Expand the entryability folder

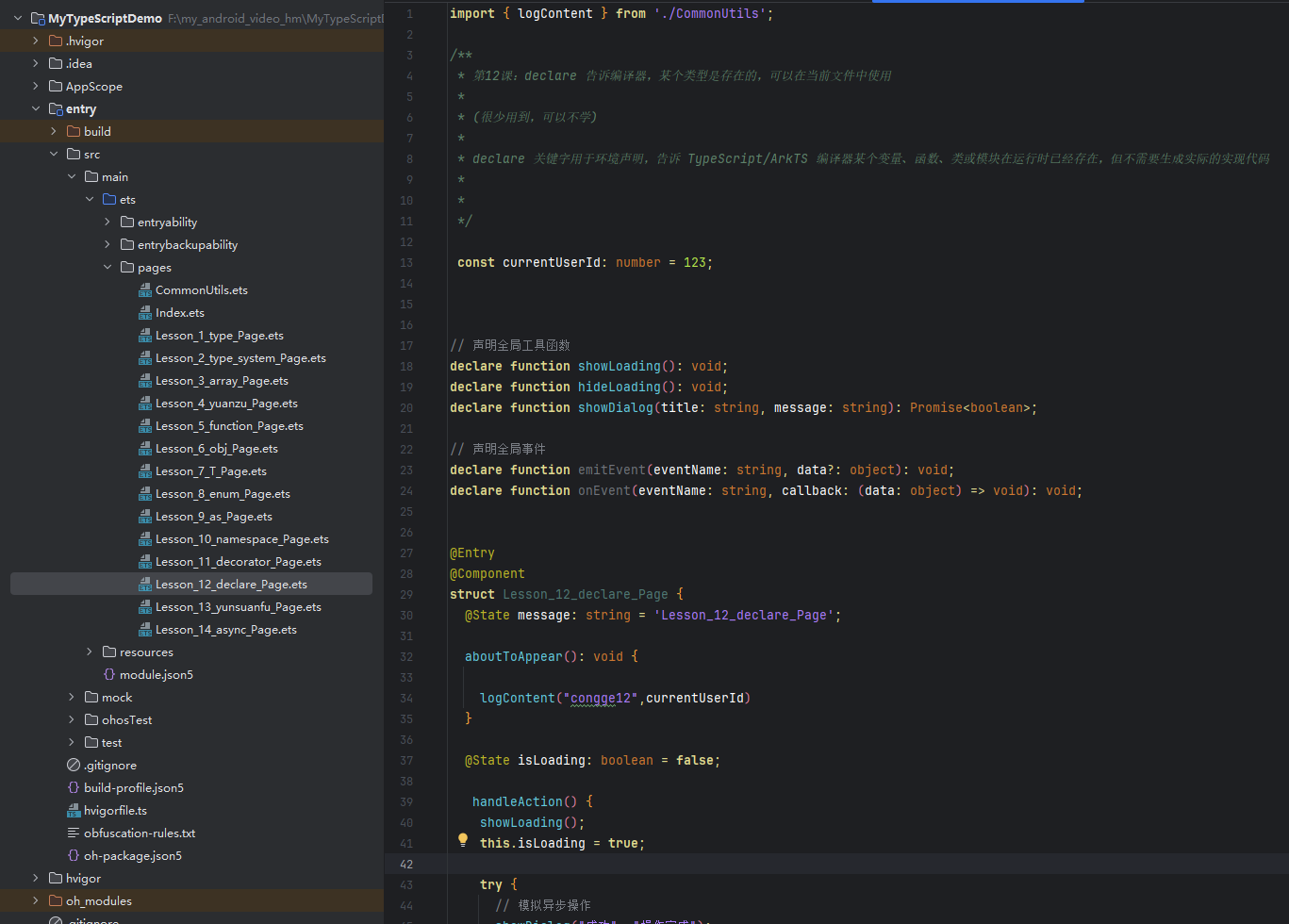(x=107, y=223)
